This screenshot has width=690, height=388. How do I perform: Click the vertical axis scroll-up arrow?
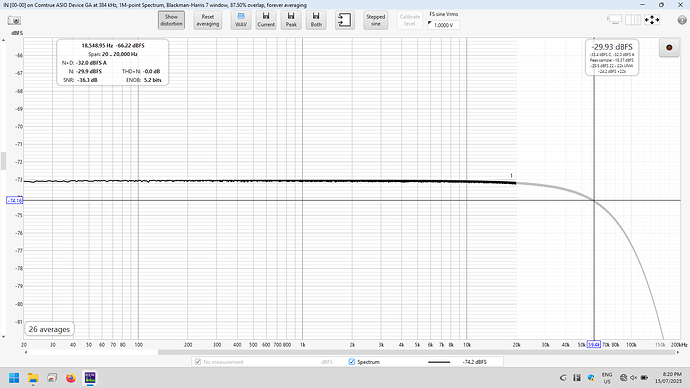pyautogui.click(x=3, y=40)
